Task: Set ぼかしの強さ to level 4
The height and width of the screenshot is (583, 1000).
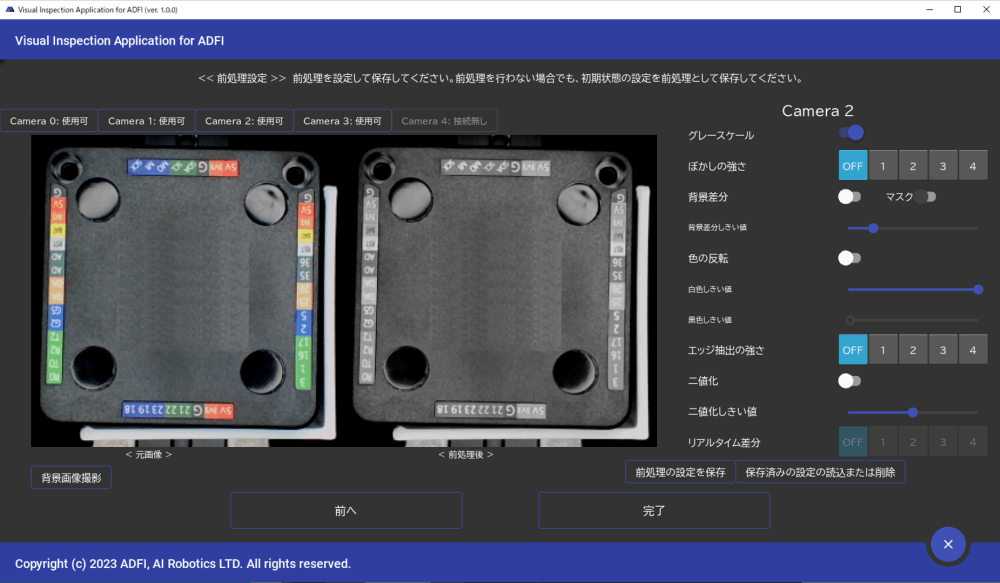Action: (x=973, y=165)
